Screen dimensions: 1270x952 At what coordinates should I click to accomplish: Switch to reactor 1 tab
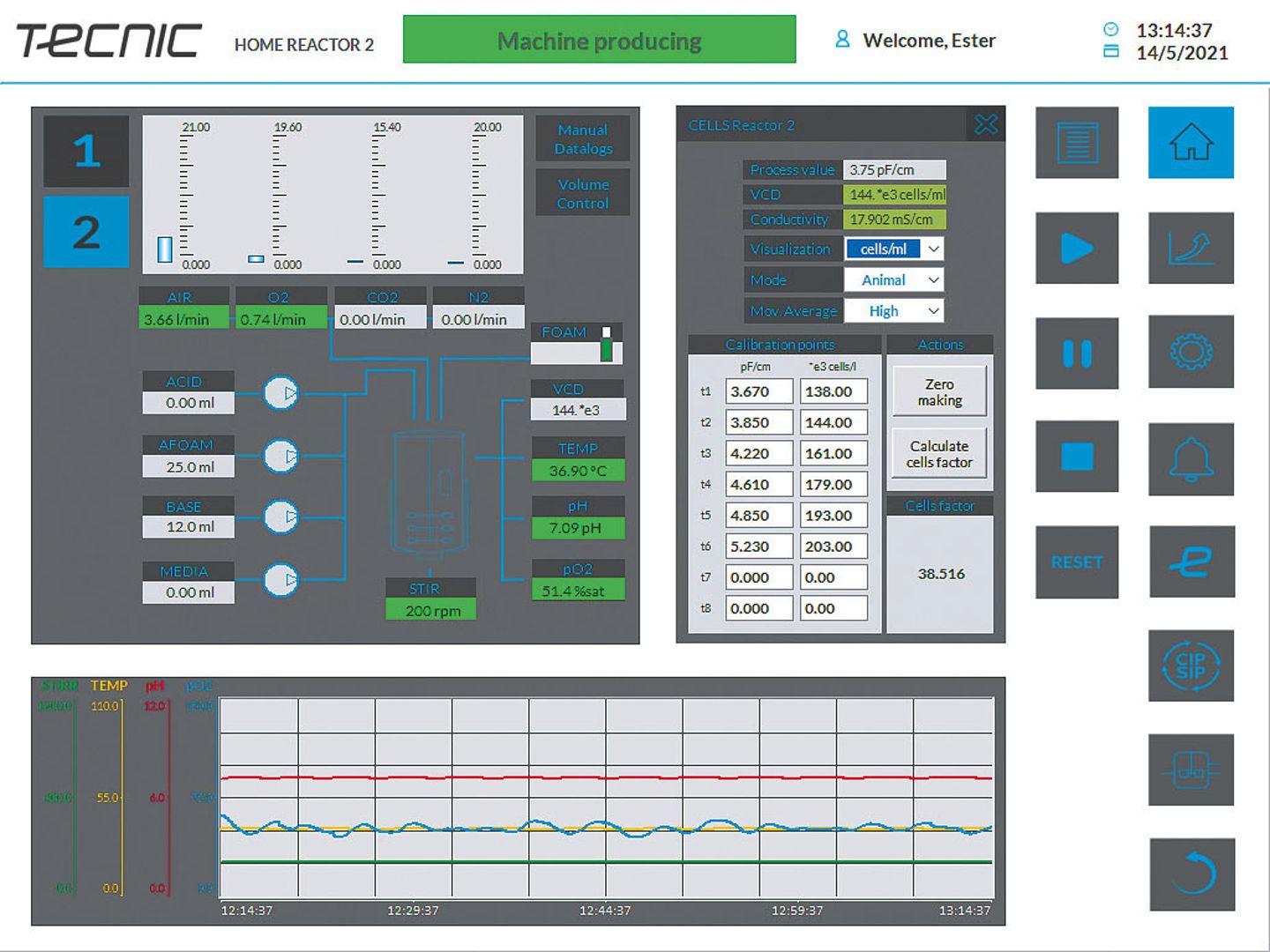tap(86, 151)
